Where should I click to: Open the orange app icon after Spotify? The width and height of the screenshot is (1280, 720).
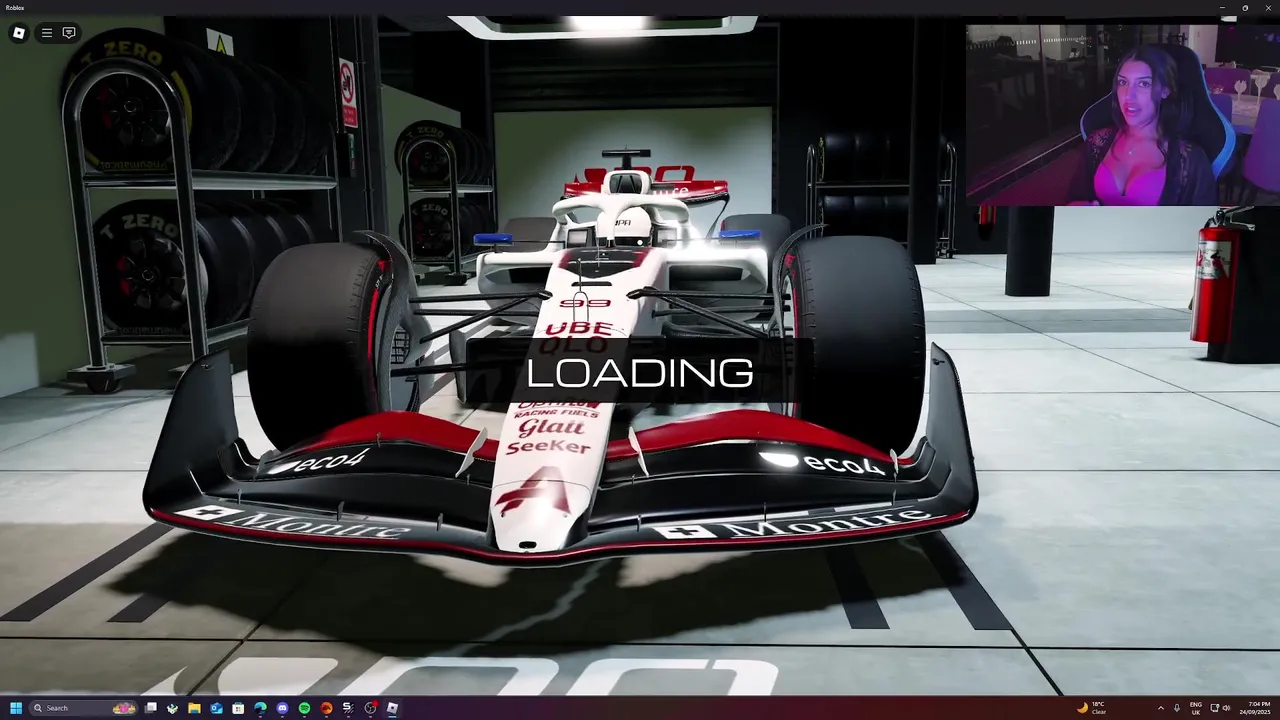click(x=326, y=708)
